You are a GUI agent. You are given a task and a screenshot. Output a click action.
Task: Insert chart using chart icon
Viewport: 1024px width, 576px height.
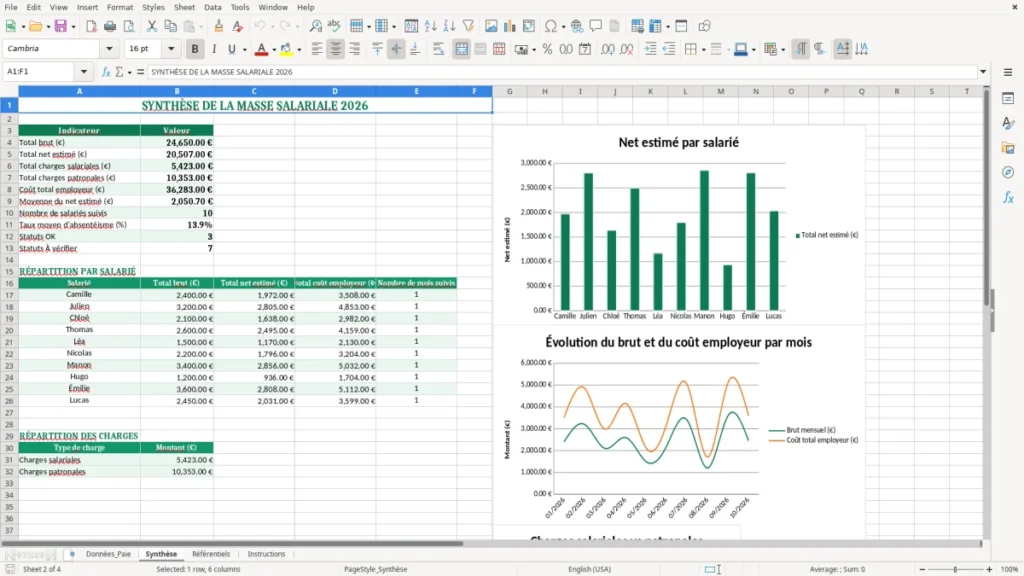click(509, 26)
